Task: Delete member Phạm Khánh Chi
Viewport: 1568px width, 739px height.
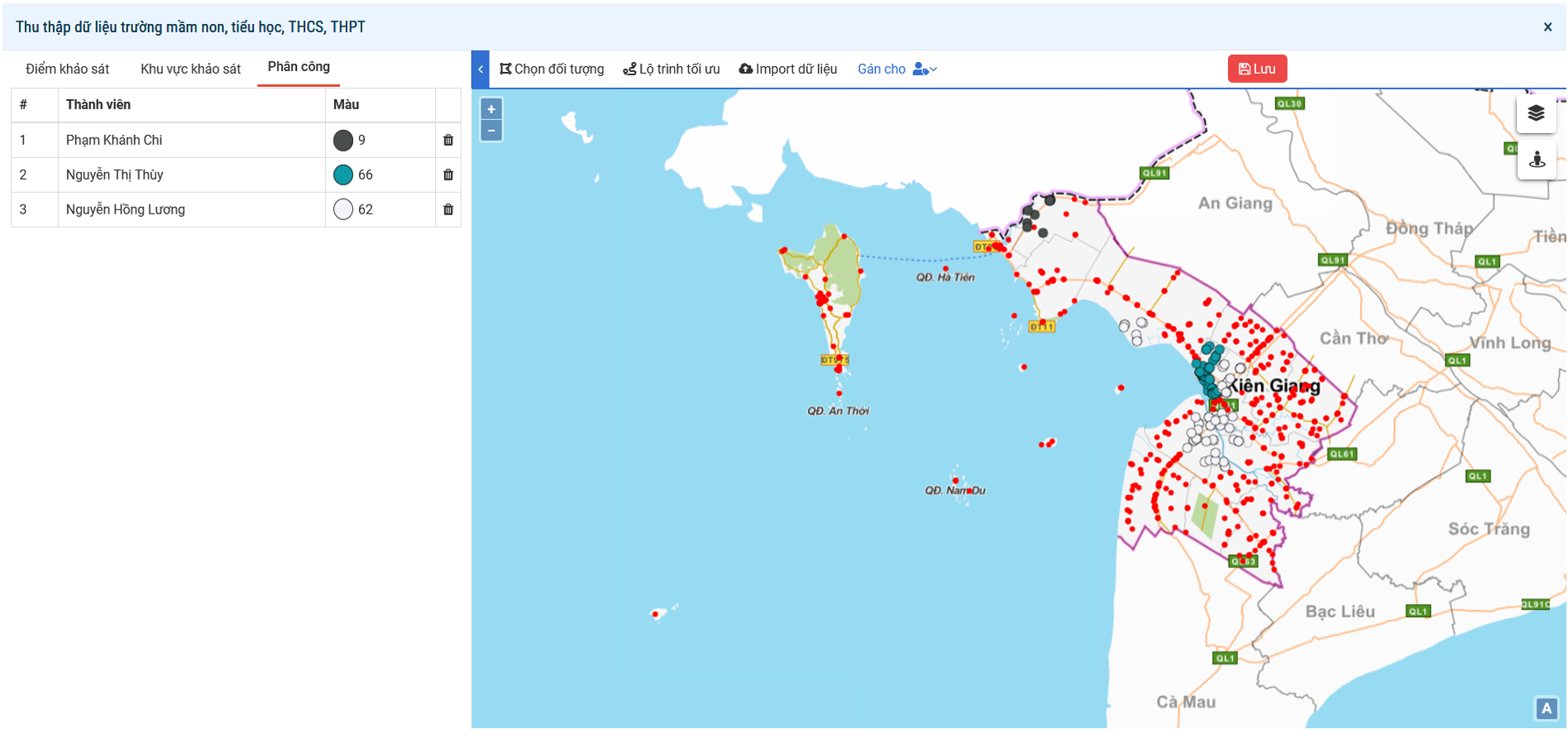Action: coord(448,140)
